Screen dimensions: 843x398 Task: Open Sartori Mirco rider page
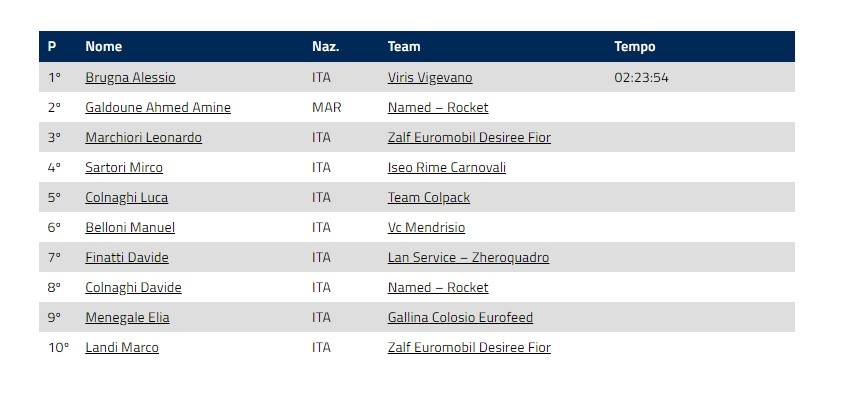(124, 168)
